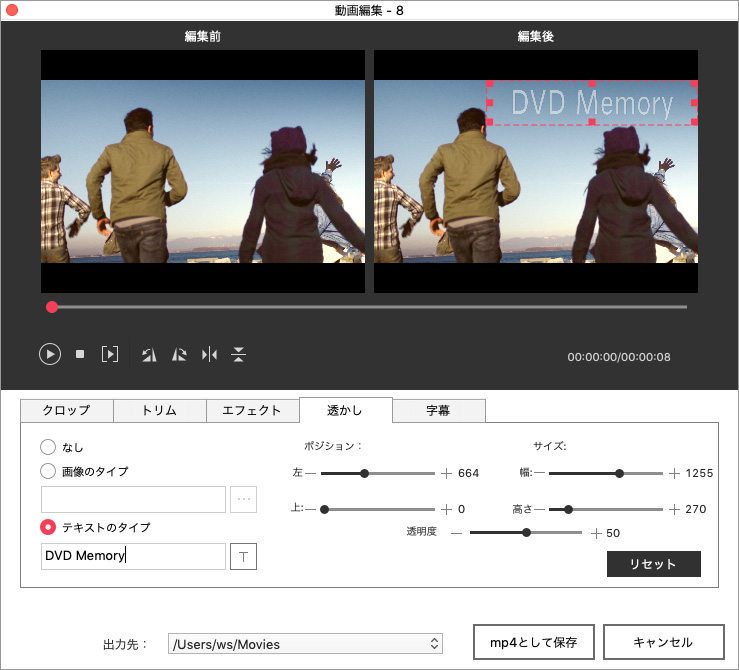The image size is (739, 670).
Task: Decrease watermark width with minus
Action: tap(539, 473)
